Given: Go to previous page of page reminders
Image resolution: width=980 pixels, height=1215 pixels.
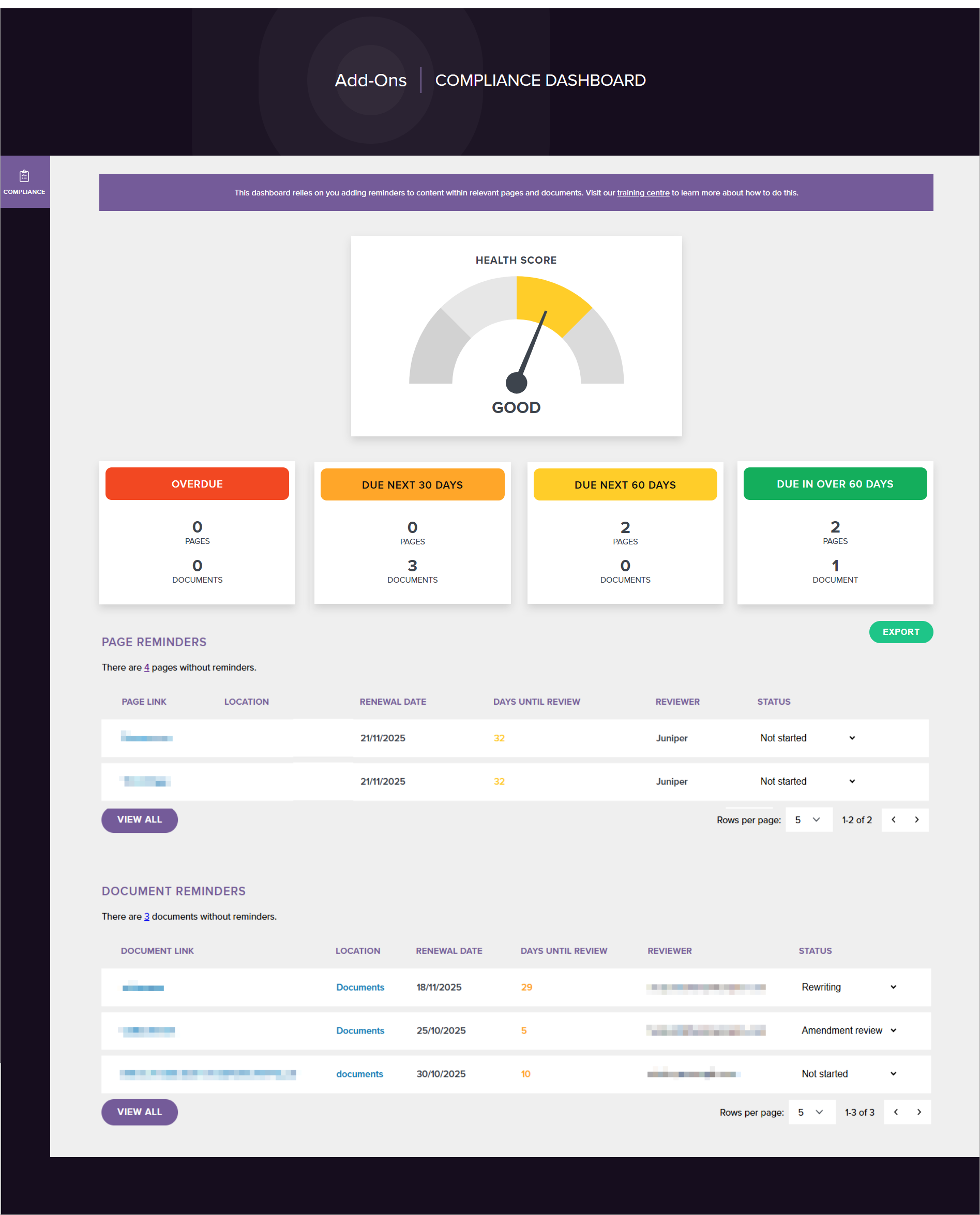Looking at the screenshot, I should [893, 819].
